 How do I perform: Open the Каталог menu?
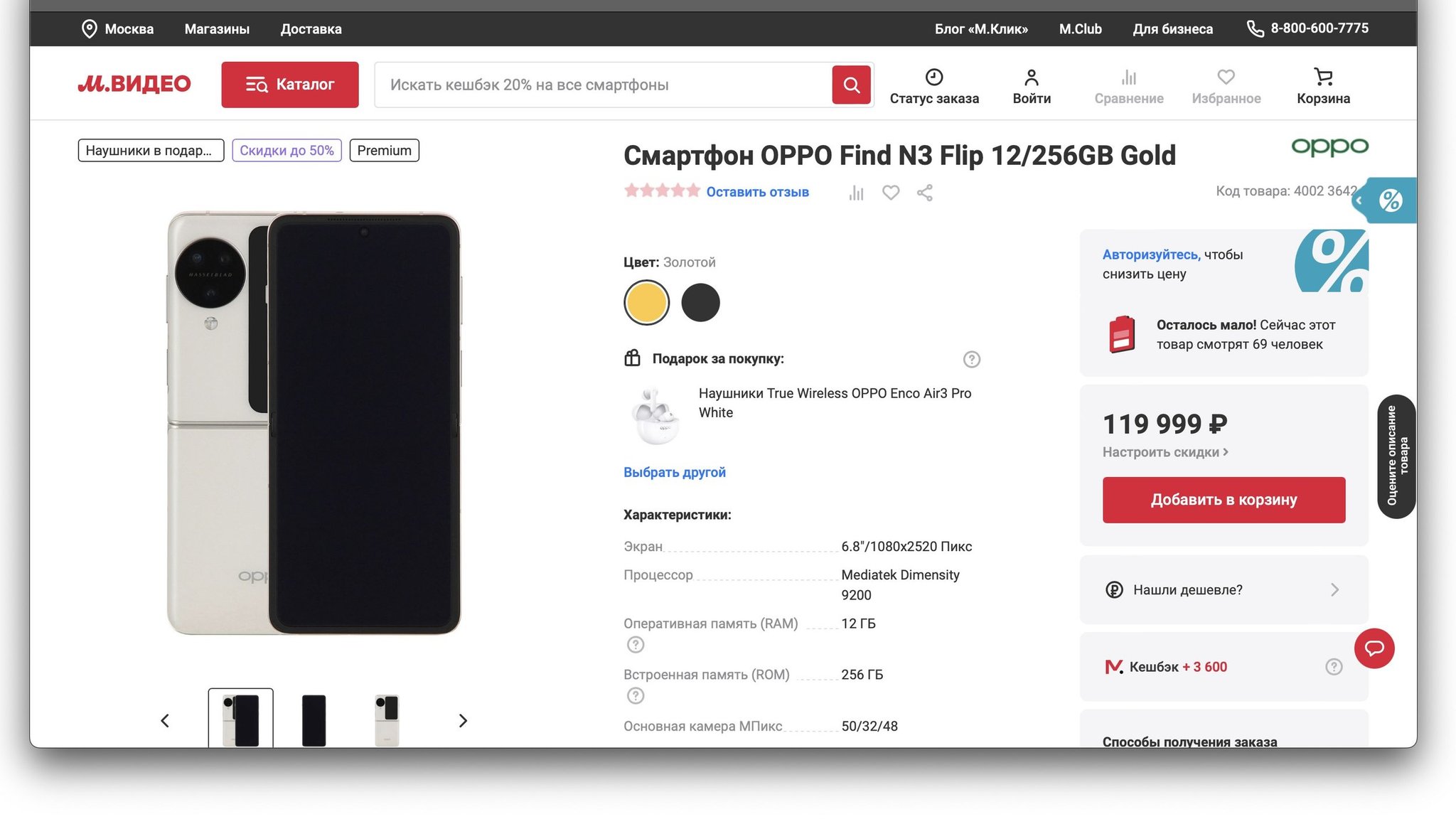coord(290,85)
